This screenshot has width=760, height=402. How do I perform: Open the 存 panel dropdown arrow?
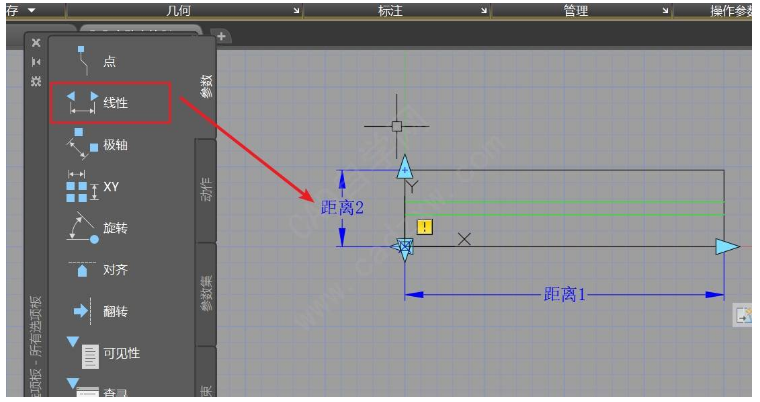tap(32, 10)
